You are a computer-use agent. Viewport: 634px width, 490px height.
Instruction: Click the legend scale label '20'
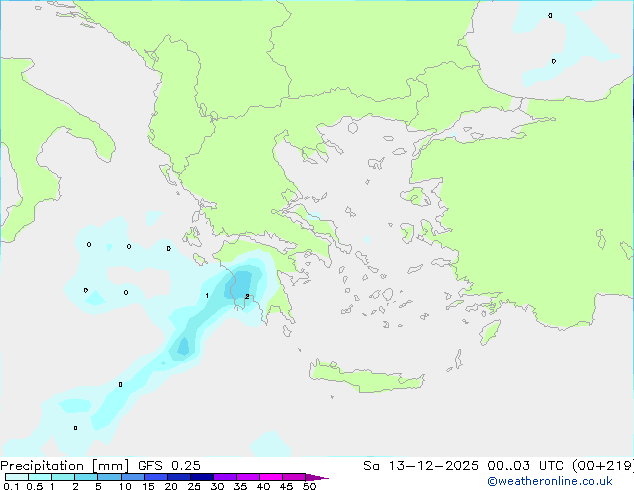[171, 486]
